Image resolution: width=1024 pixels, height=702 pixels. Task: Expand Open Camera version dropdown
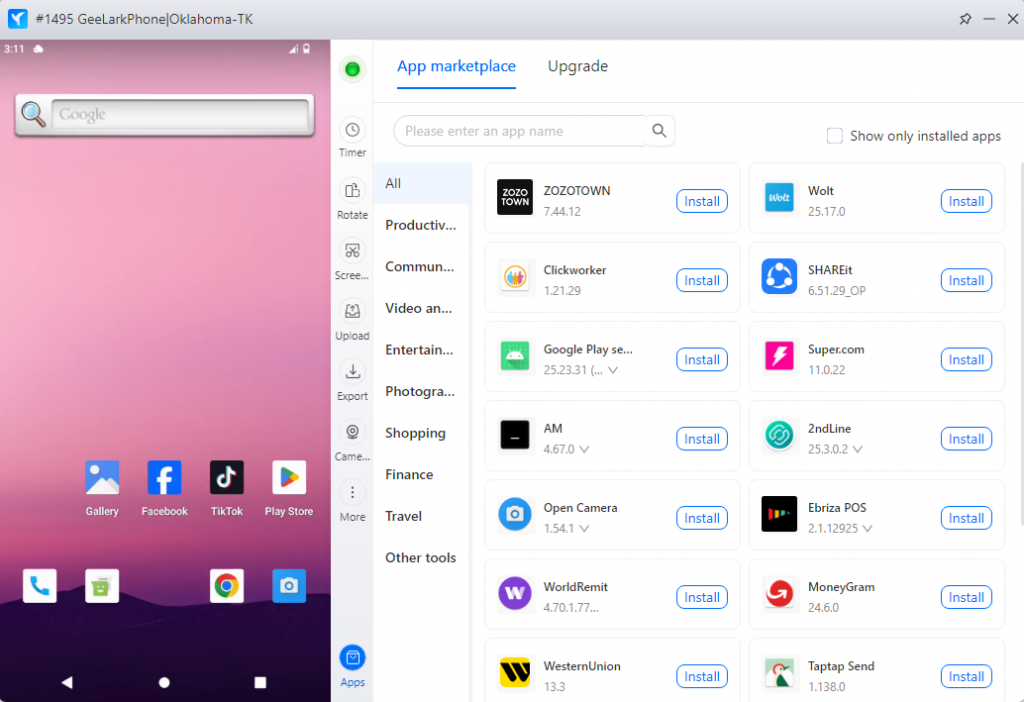click(x=584, y=528)
